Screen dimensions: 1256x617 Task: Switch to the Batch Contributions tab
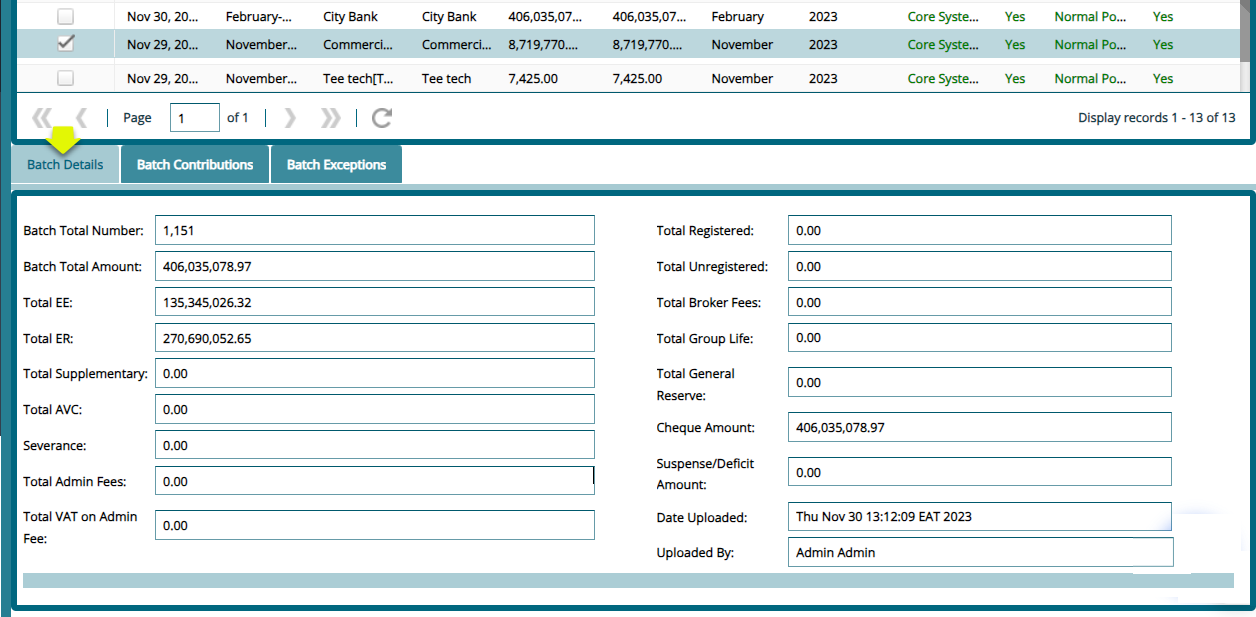[x=194, y=163]
